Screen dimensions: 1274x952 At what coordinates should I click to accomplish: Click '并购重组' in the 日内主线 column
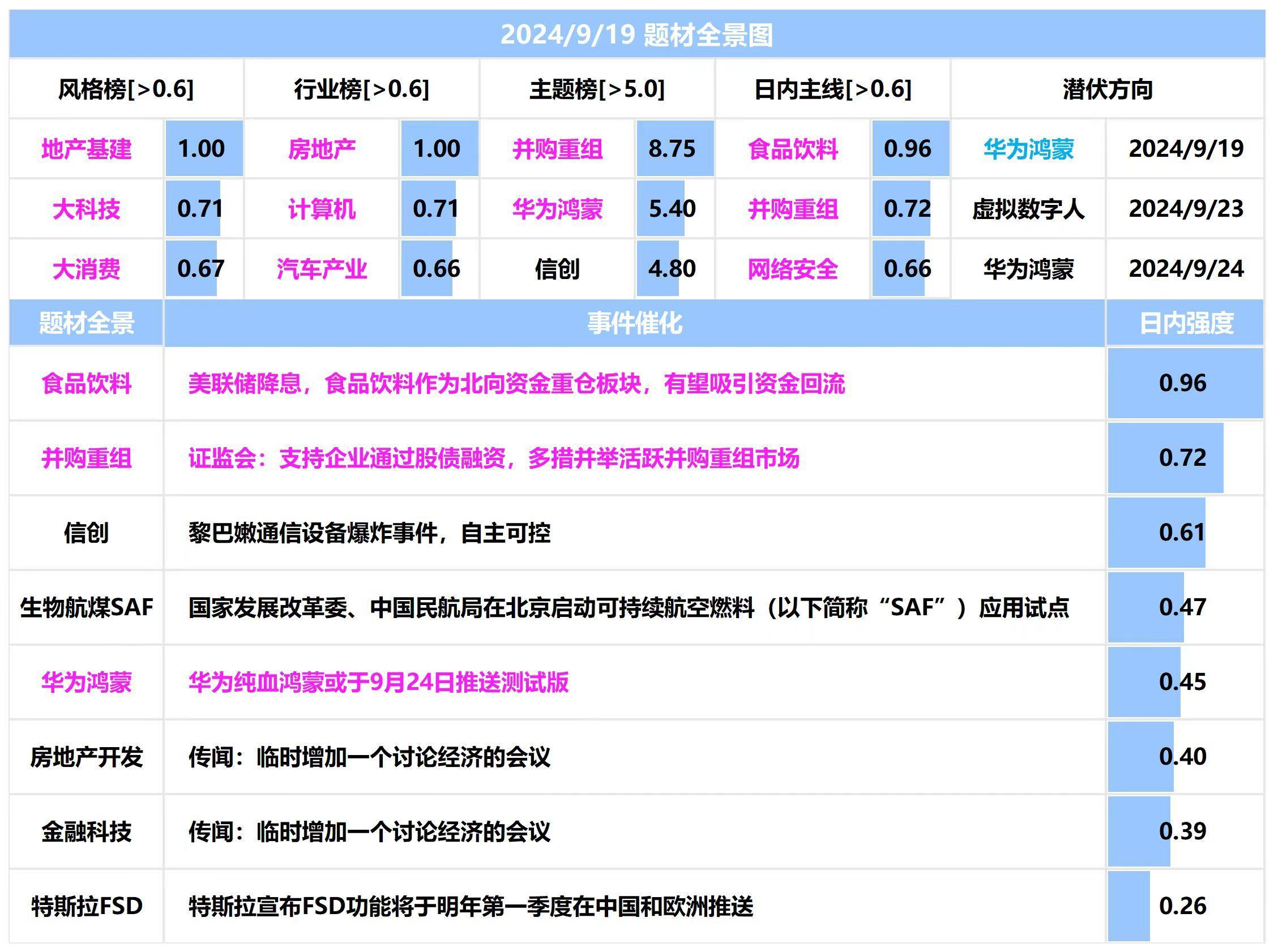click(793, 209)
